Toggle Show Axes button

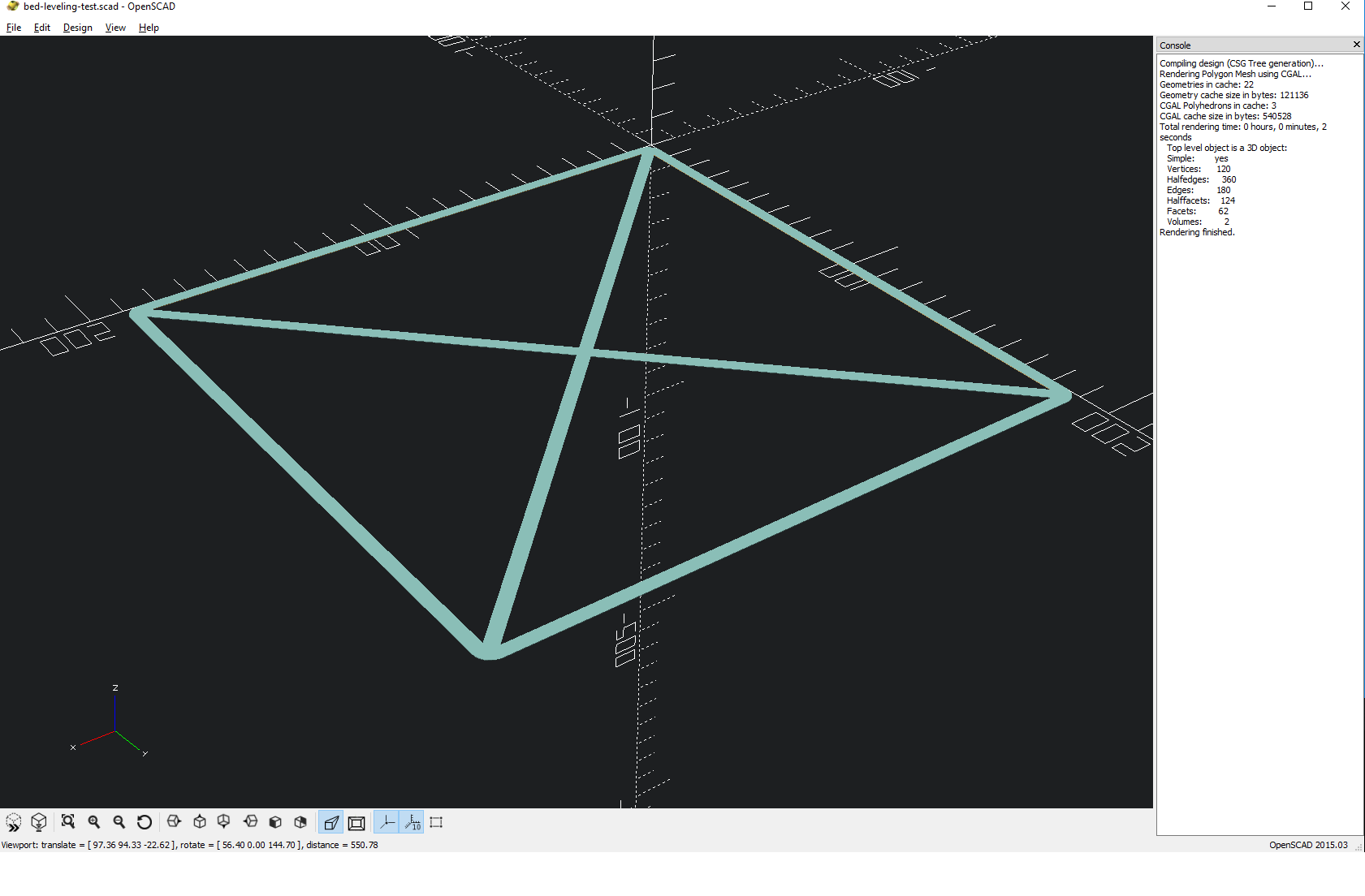387,822
